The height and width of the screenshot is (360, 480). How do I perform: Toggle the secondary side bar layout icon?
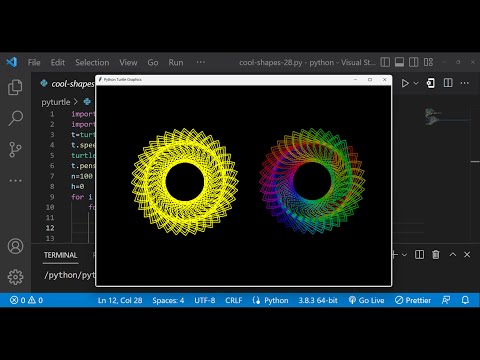[413, 62]
